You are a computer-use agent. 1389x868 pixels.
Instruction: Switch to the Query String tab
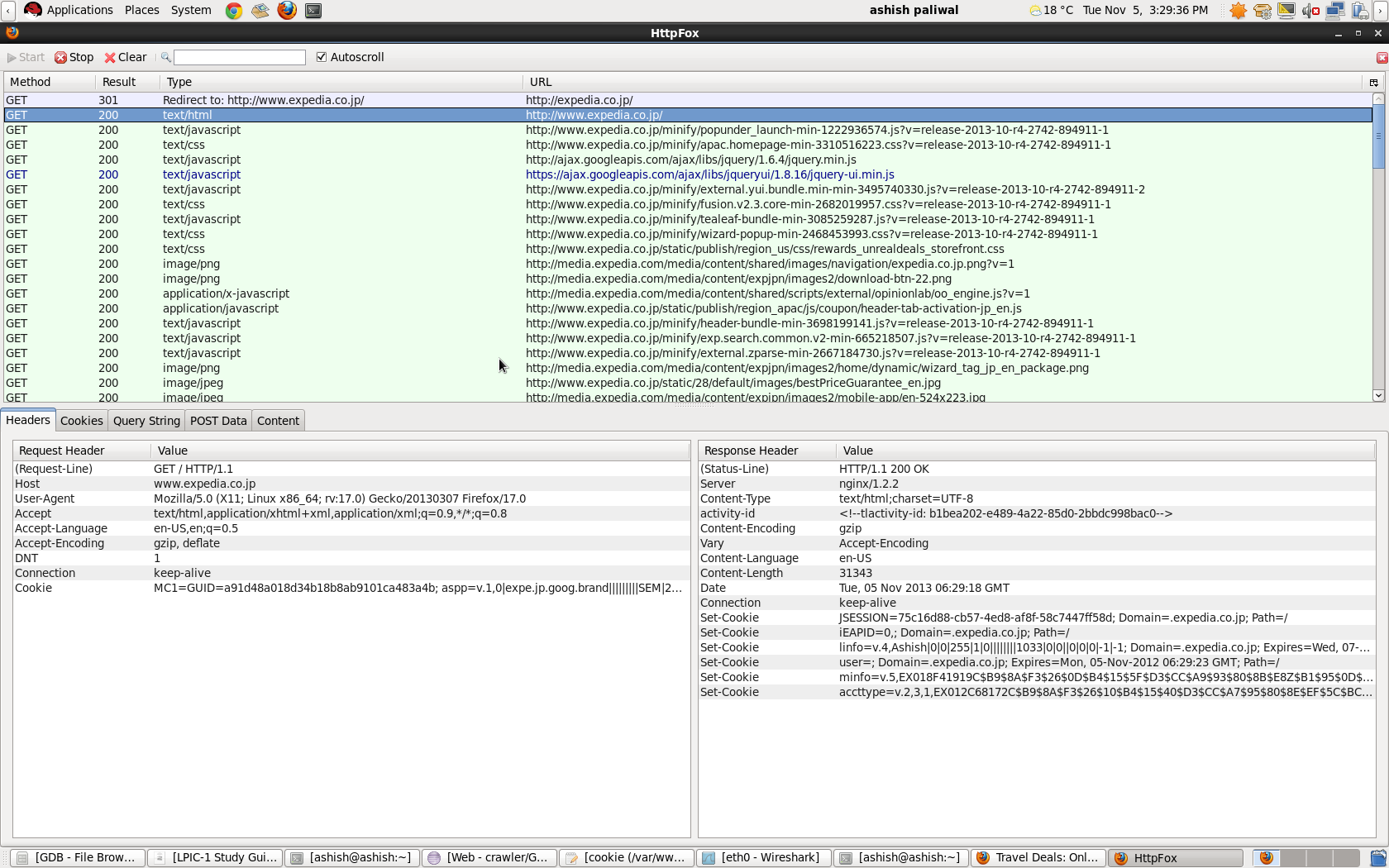146,421
